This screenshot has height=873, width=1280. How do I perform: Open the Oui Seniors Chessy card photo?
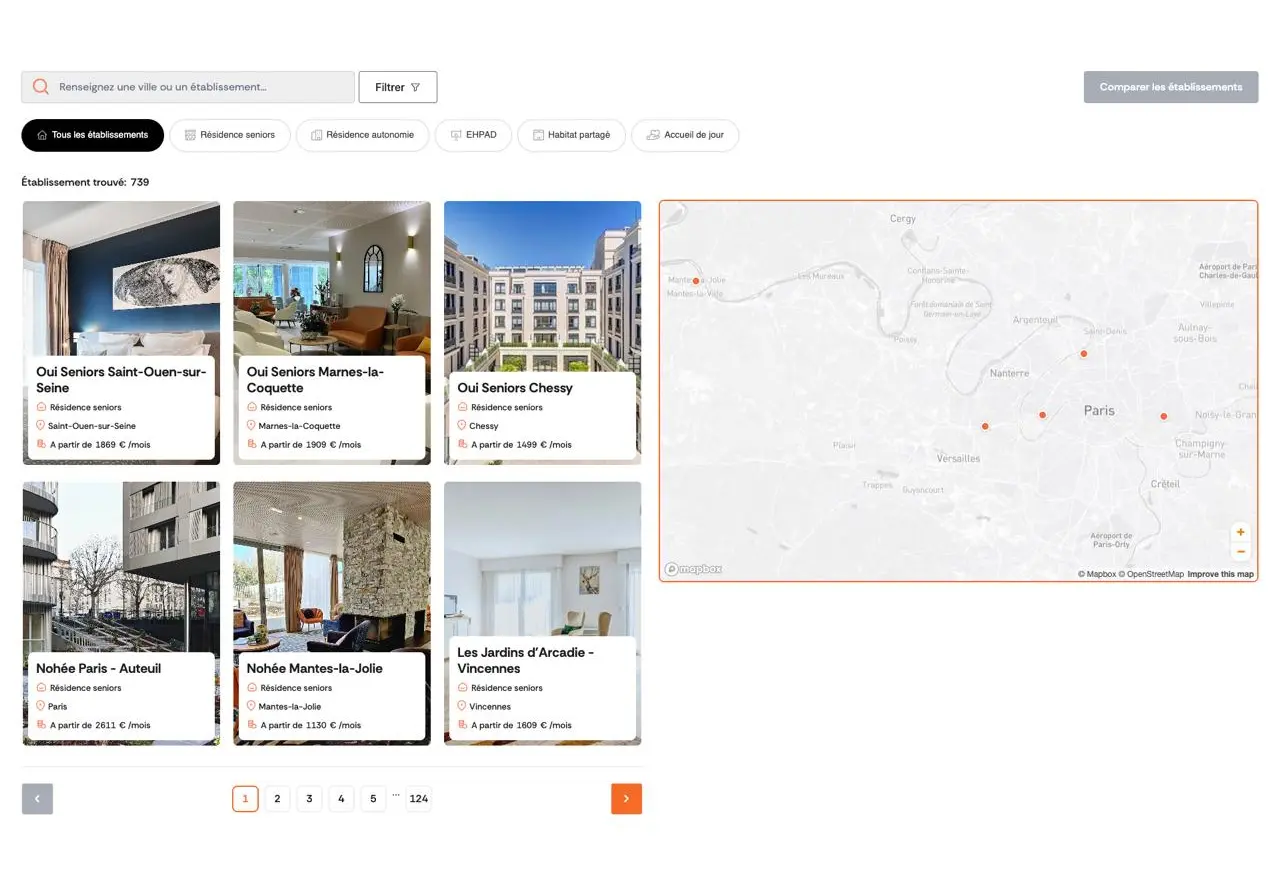(543, 285)
